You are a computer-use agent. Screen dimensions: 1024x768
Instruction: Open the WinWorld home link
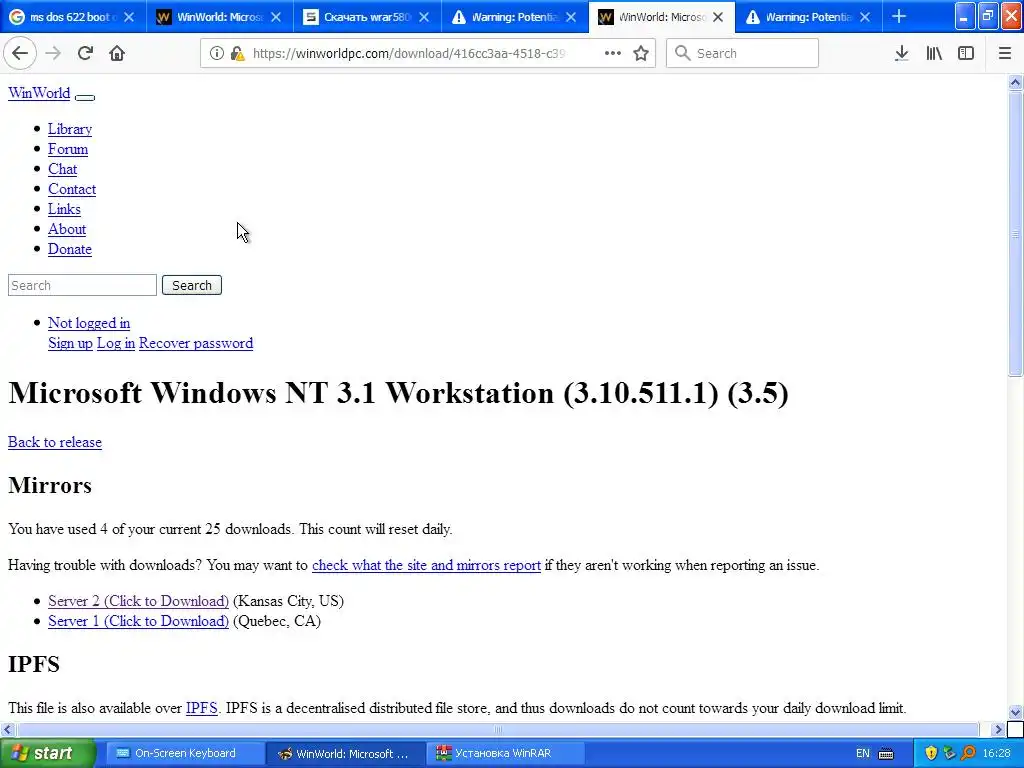coord(39,93)
